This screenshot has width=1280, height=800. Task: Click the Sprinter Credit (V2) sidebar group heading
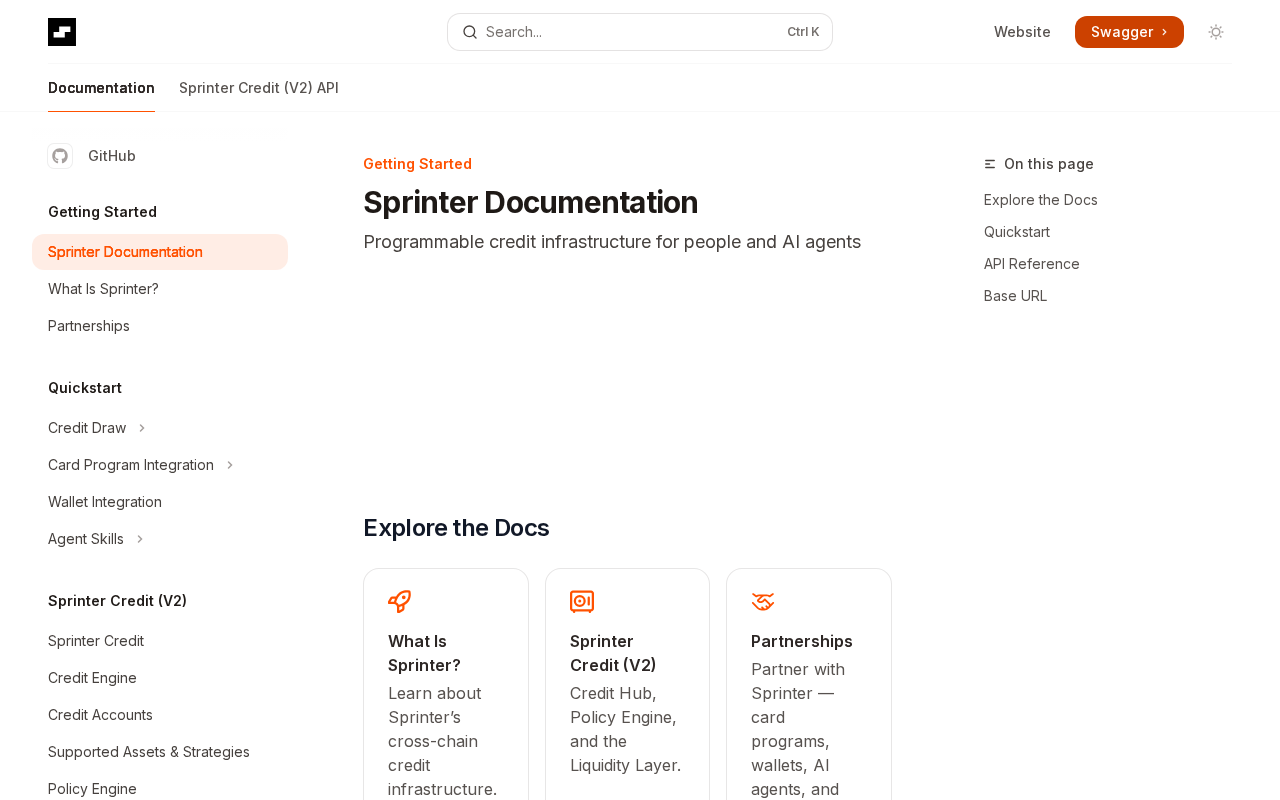click(x=117, y=601)
